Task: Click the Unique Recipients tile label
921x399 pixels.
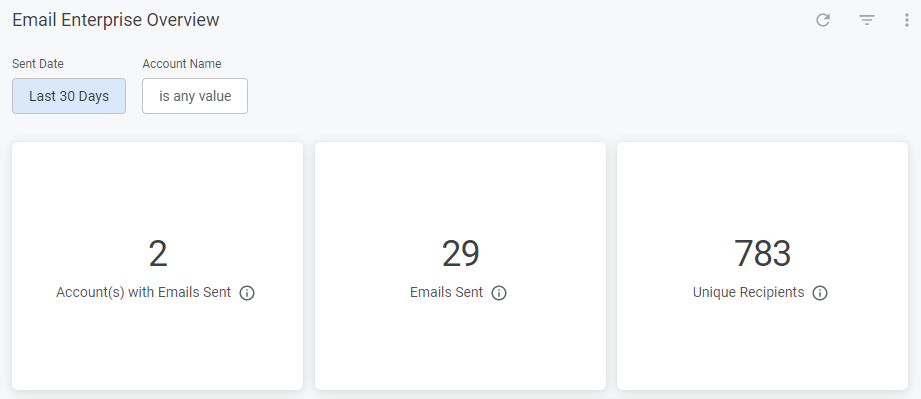Action: point(748,292)
